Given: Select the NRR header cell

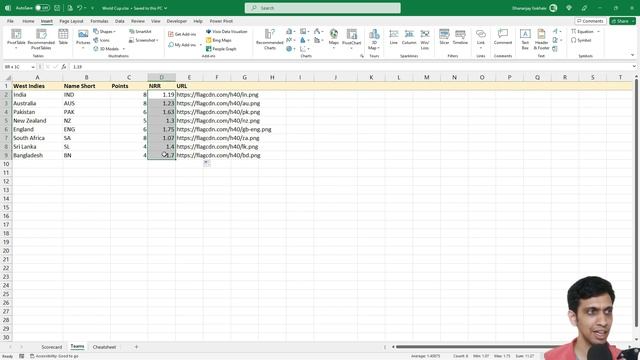Looking at the screenshot, I should pyautogui.click(x=162, y=86).
